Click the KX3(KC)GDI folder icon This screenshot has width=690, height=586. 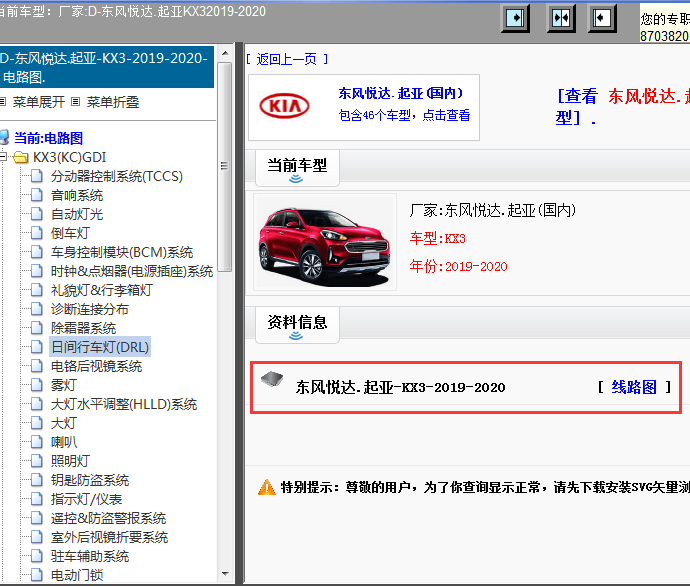tap(21, 157)
